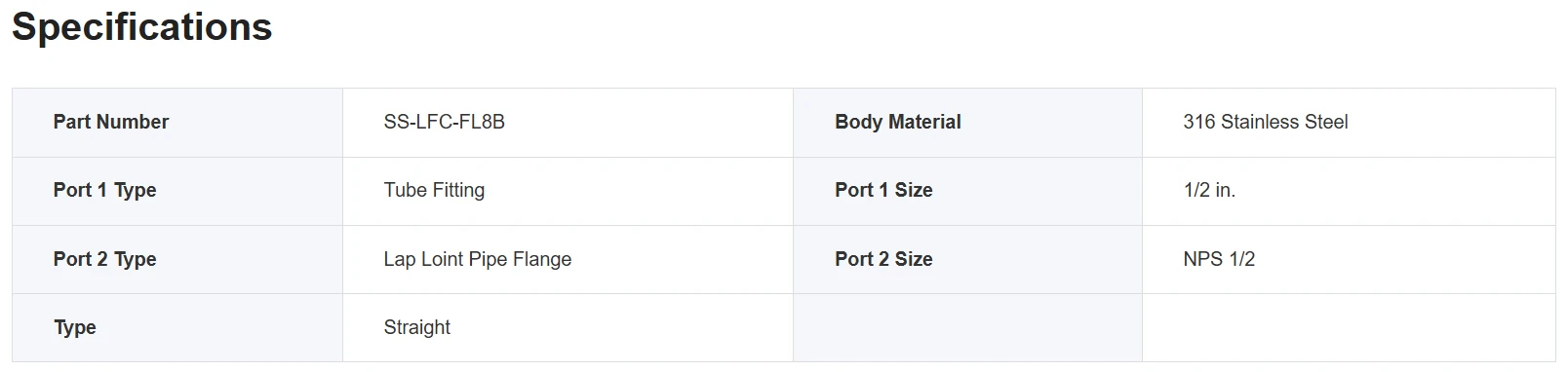Select the Port 1 Size label
1568x372 pixels.
pyautogui.click(x=883, y=190)
